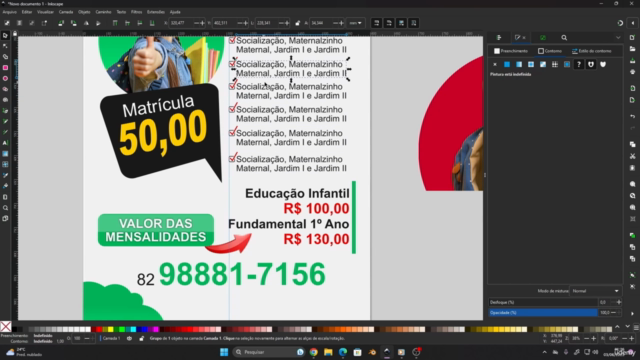
Task: Click the no-color X palette swatch
Action: tap(6, 327)
